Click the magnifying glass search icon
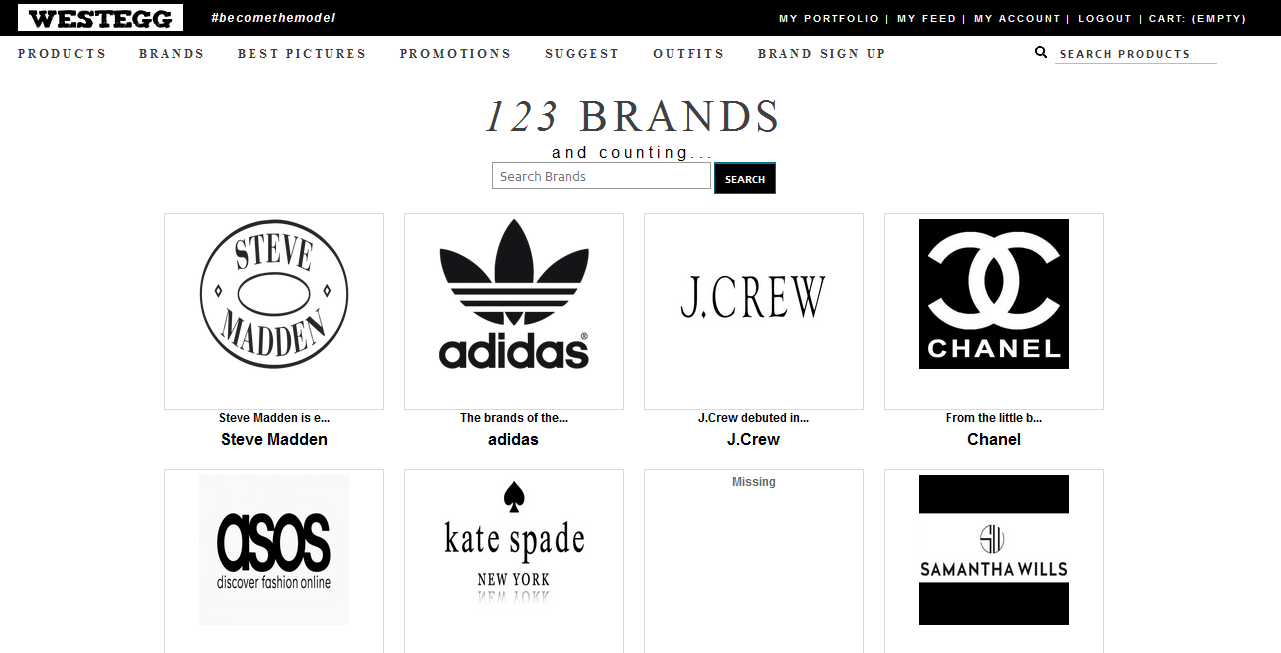 (1041, 52)
